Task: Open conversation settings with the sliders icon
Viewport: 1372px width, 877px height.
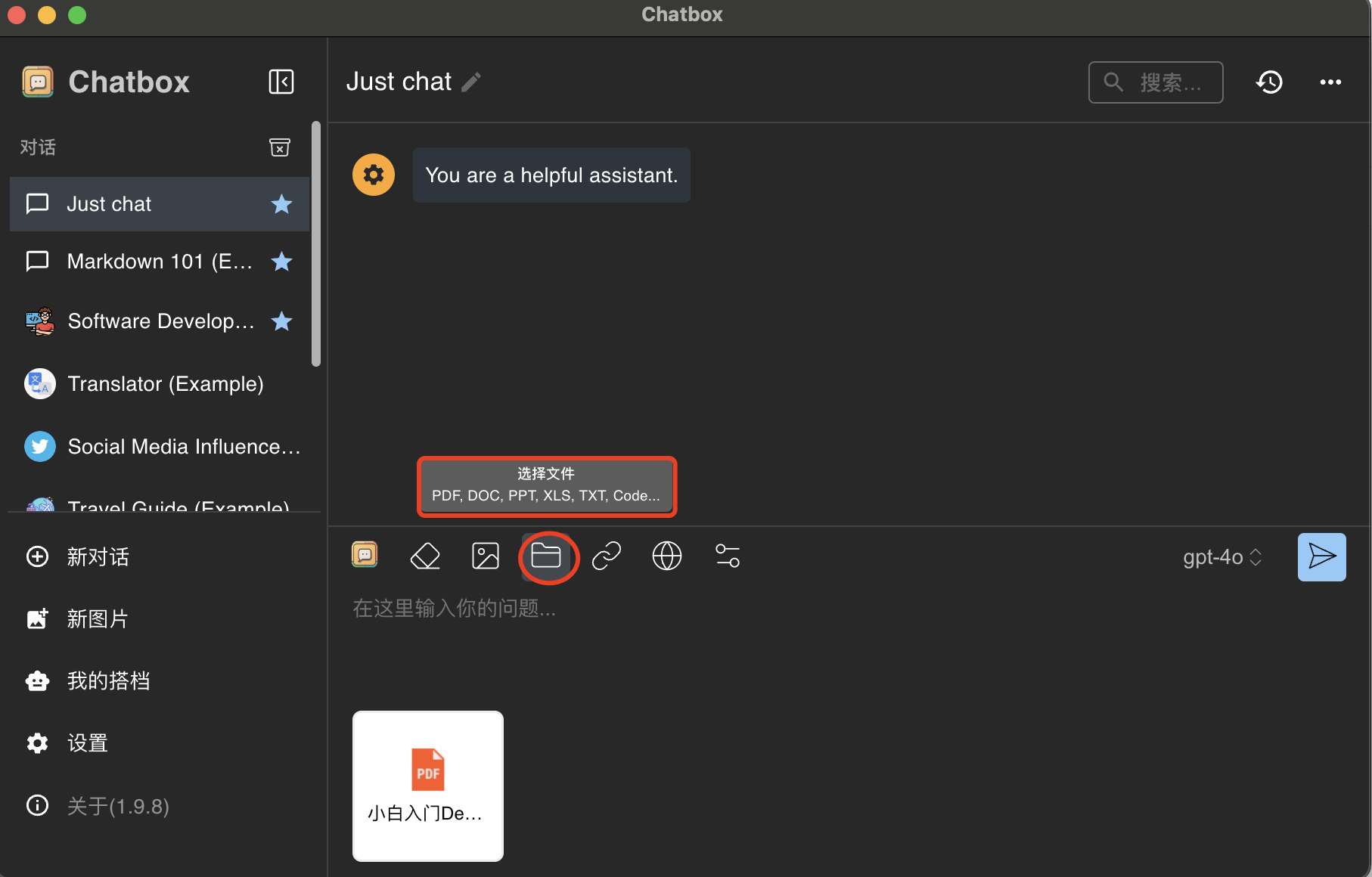Action: pyautogui.click(x=728, y=556)
